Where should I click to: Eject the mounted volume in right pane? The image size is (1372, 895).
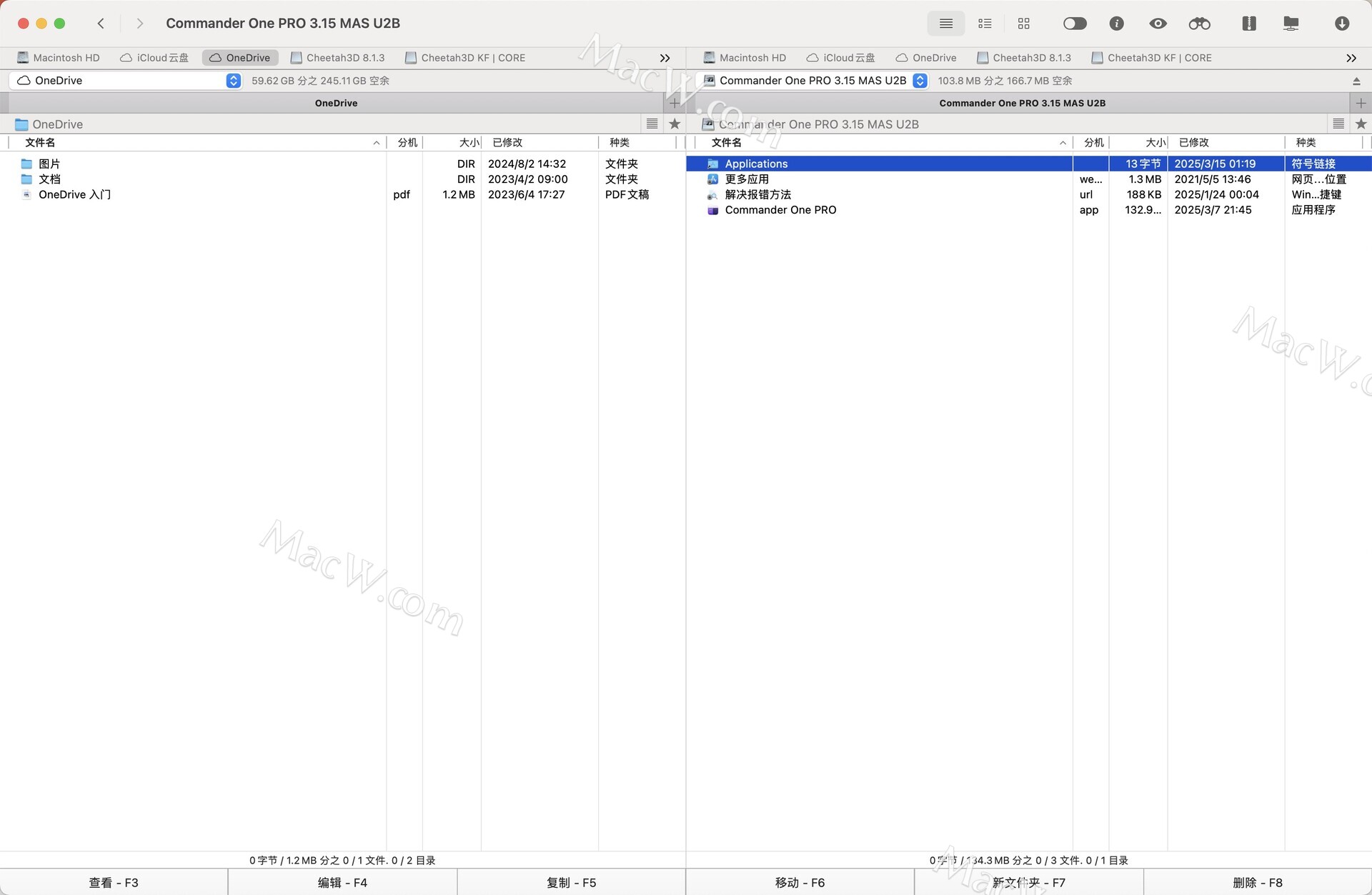[1356, 81]
